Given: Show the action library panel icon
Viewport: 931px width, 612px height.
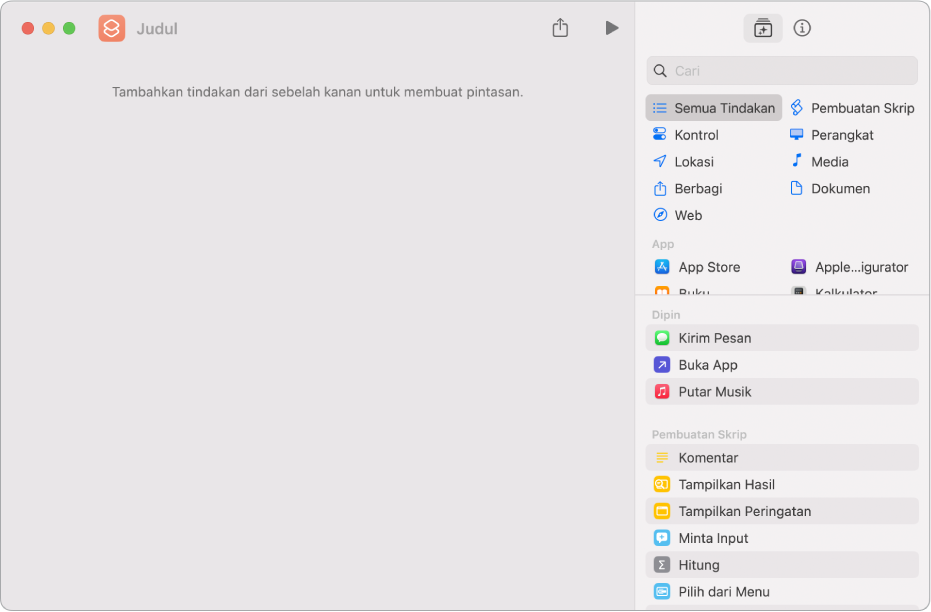Looking at the screenshot, I should coord(763,28).
